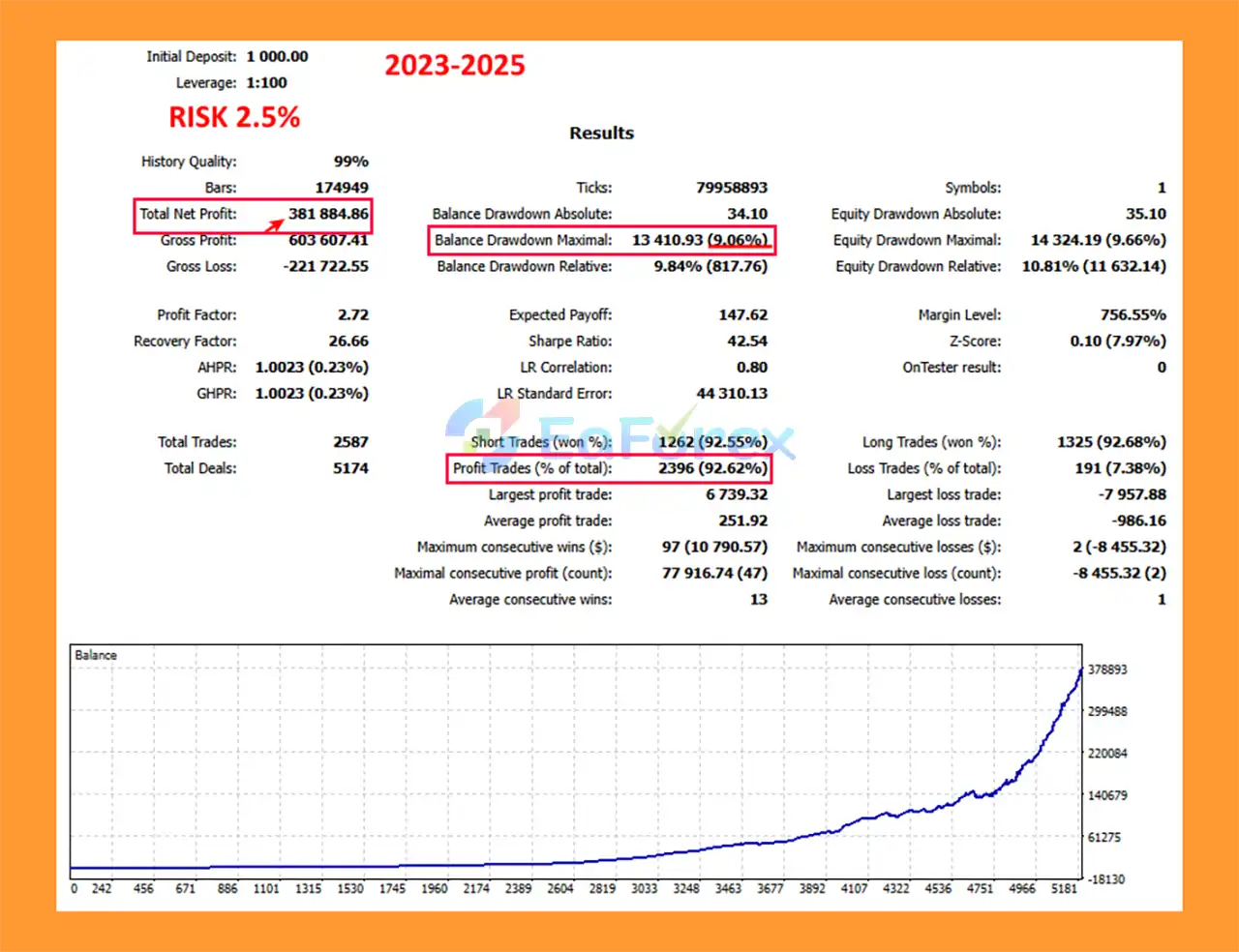
Task: Click the Bars value 174949
Action: point(342,187)
